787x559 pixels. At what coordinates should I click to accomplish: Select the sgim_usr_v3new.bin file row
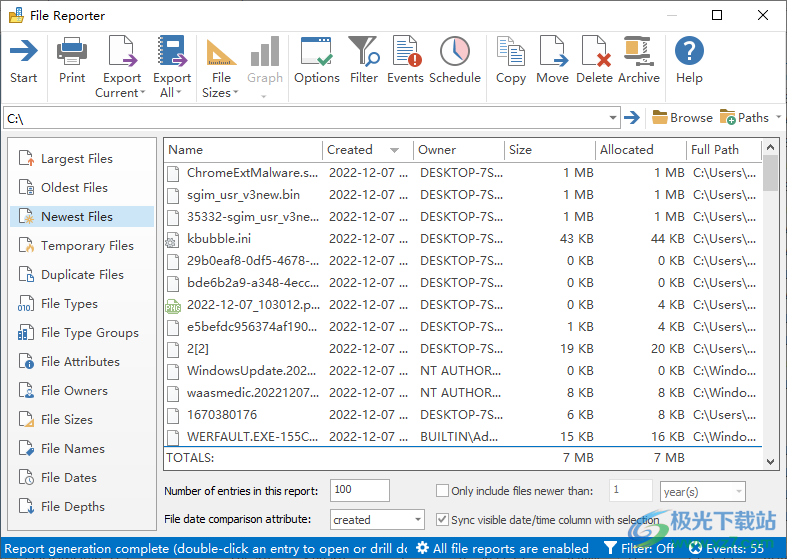point(463,195)
